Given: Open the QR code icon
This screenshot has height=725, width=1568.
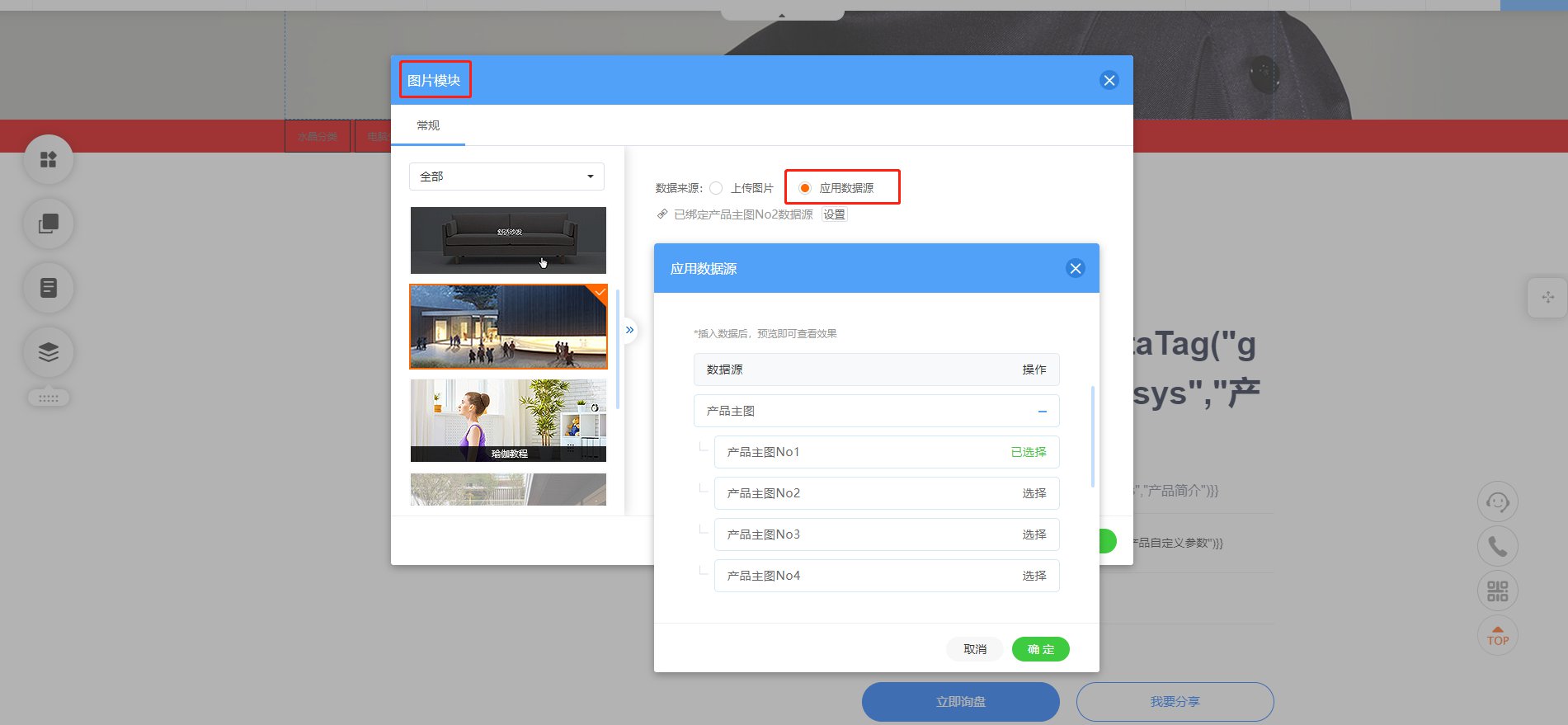Looking at the screenshot, I should click(x=1497, y=591).
